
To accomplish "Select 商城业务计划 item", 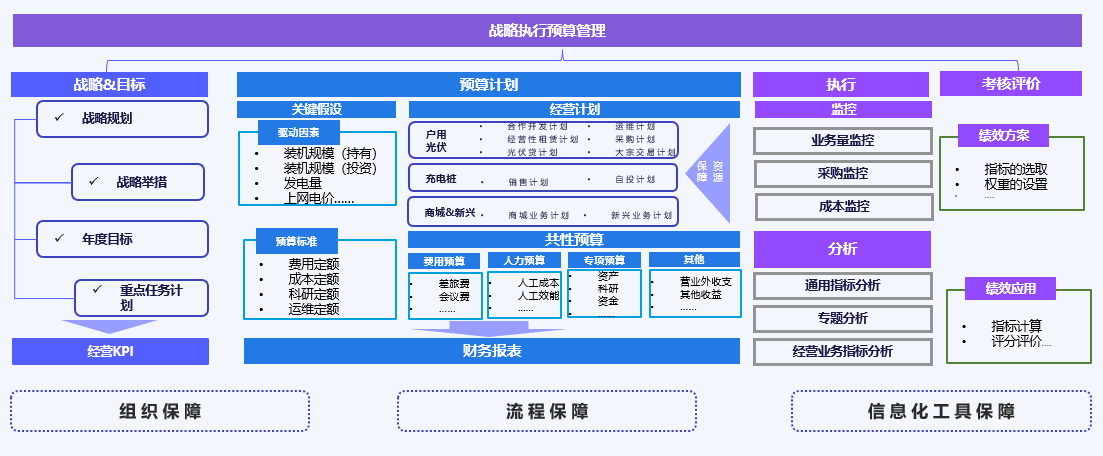I will pos(538,215).
